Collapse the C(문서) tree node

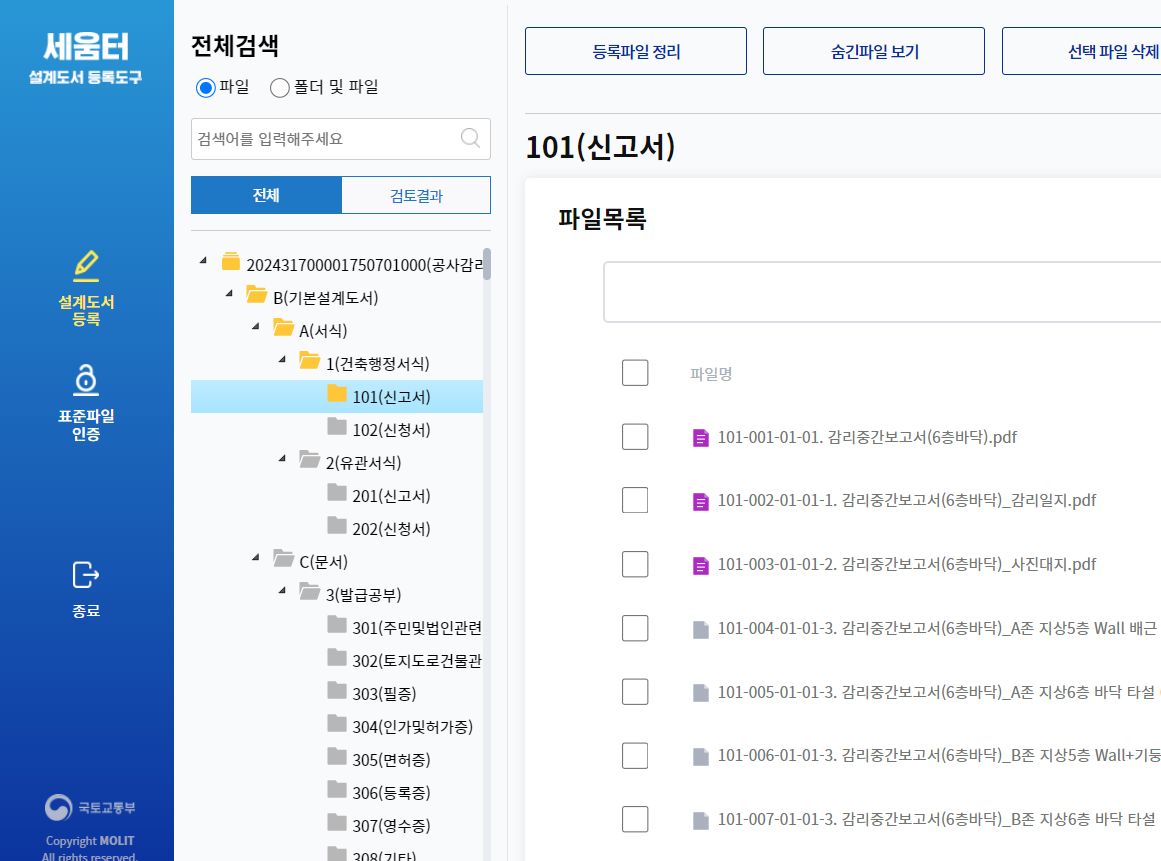pyautogui.click(x=254, y=560)
